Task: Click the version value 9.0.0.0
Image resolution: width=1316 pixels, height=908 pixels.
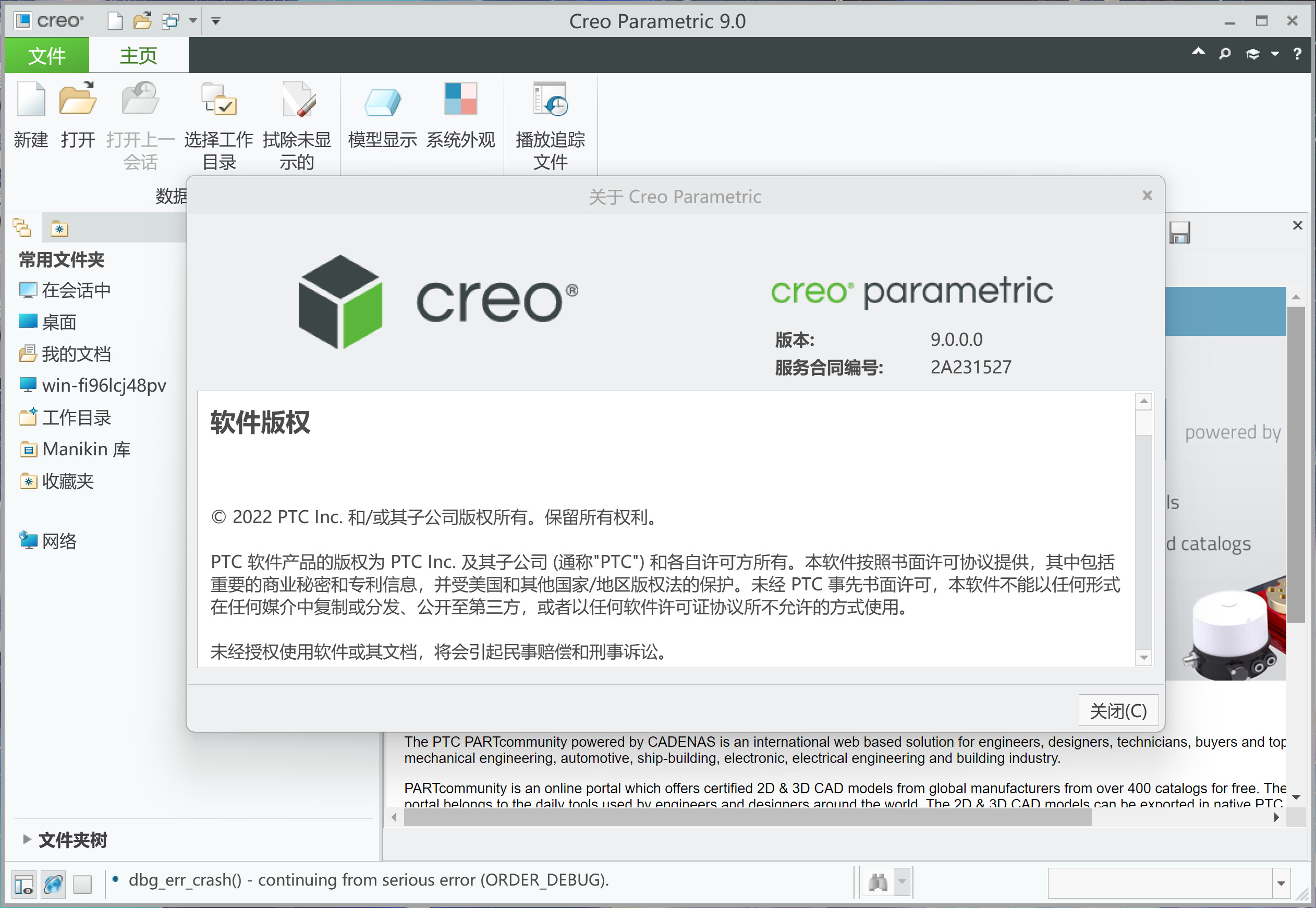Action: pyautogui.click(x=956, y=340)
